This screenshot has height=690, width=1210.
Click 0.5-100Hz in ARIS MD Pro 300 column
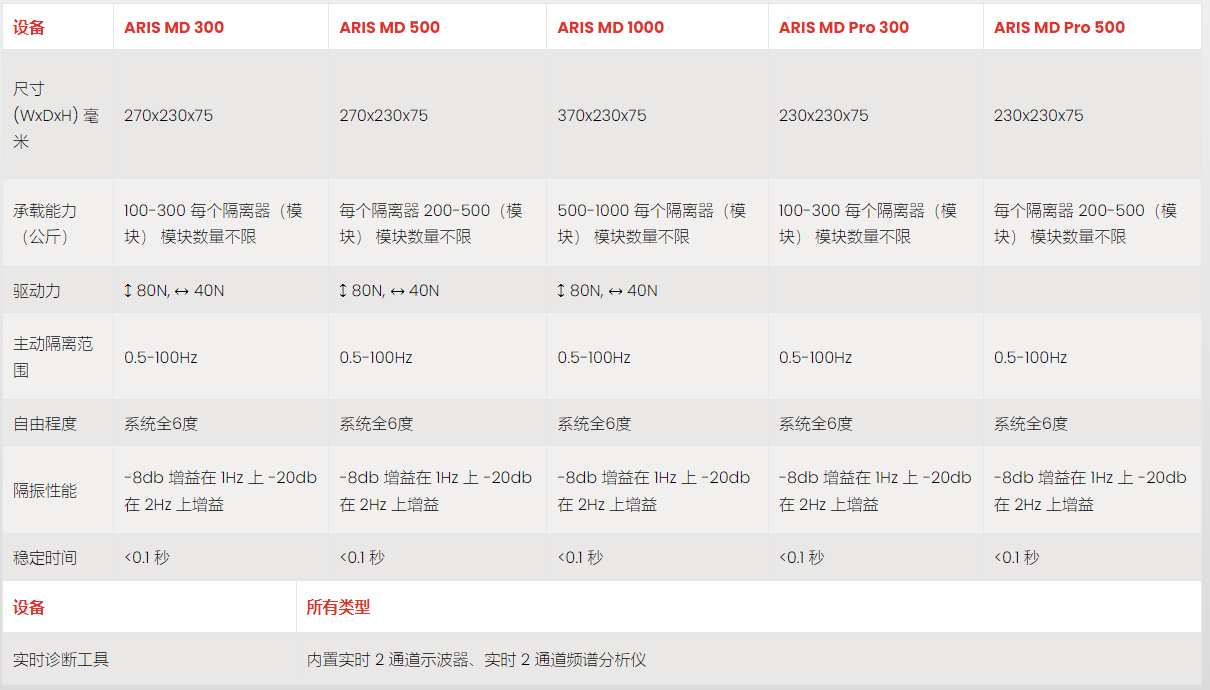coord(816,357)
